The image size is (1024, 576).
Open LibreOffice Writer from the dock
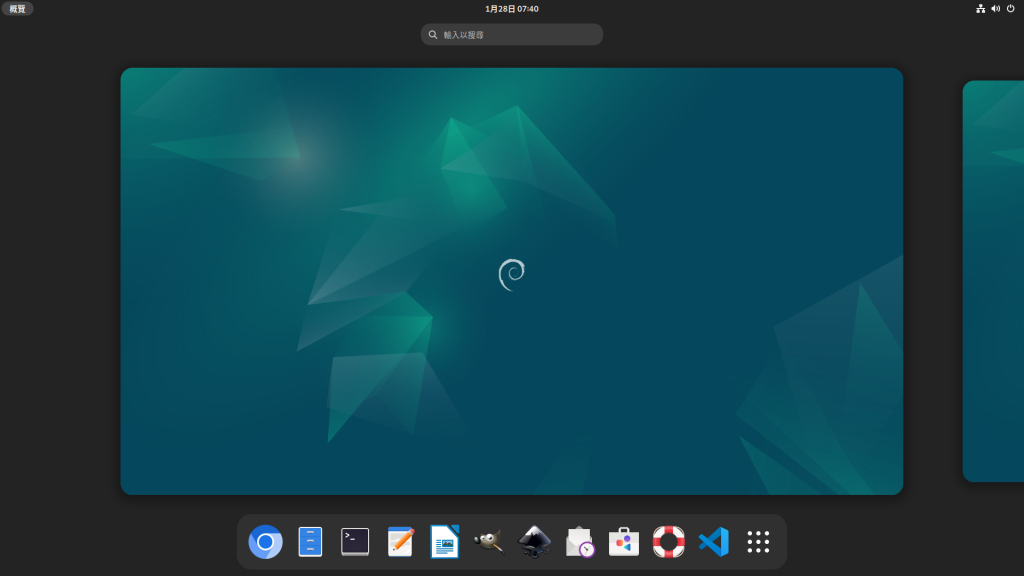click(x=445, y=542)
